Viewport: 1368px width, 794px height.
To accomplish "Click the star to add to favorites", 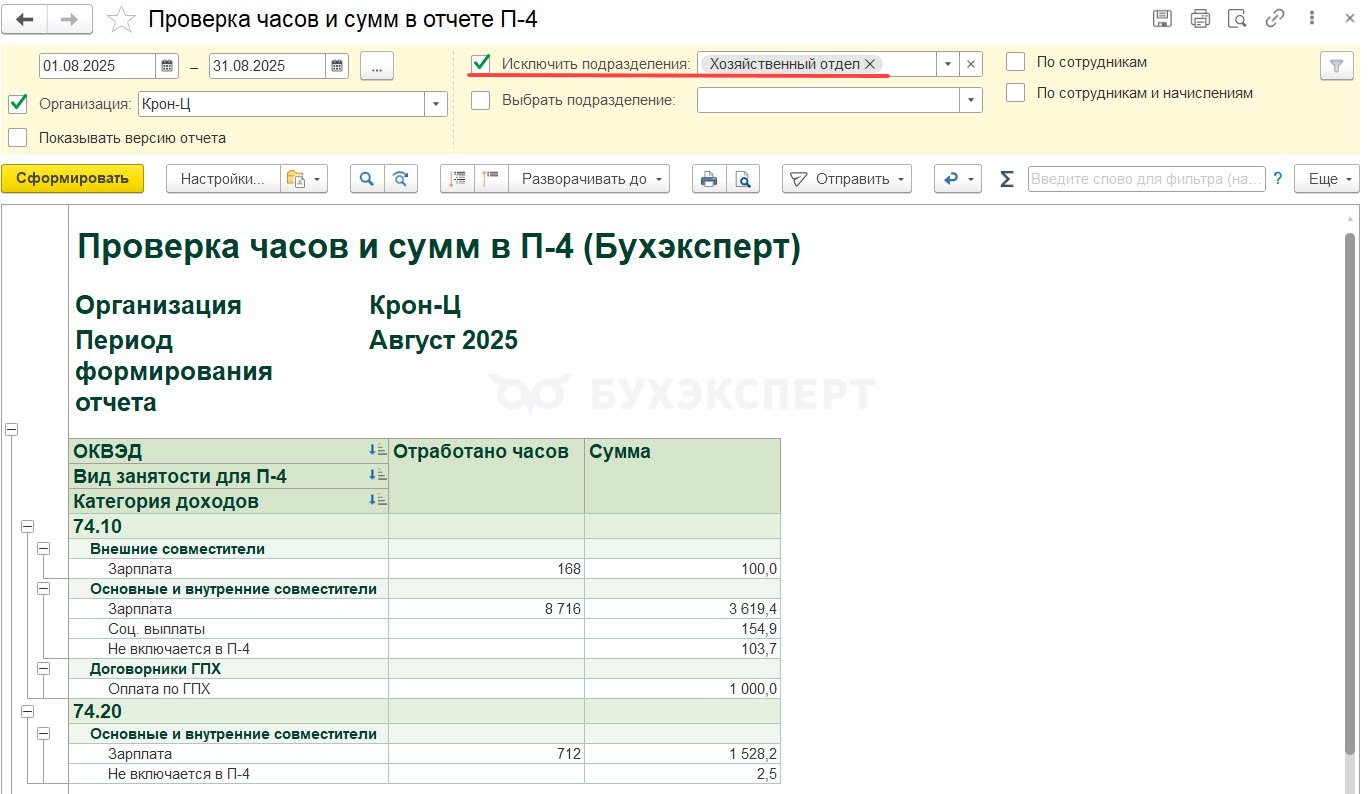I will coord(121,19).
